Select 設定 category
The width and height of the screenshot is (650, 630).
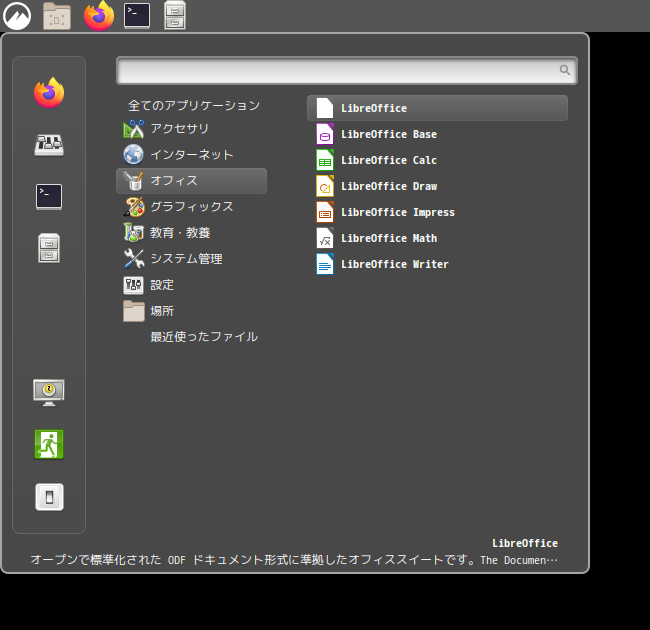192,285
